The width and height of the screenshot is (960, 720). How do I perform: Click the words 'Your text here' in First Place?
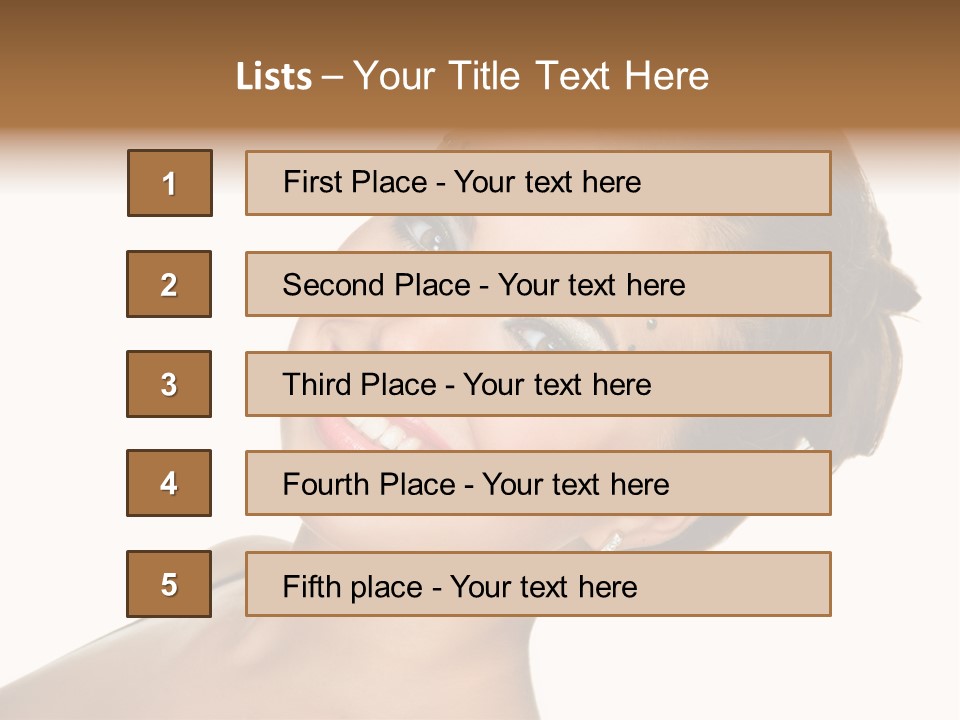point(547,183)
